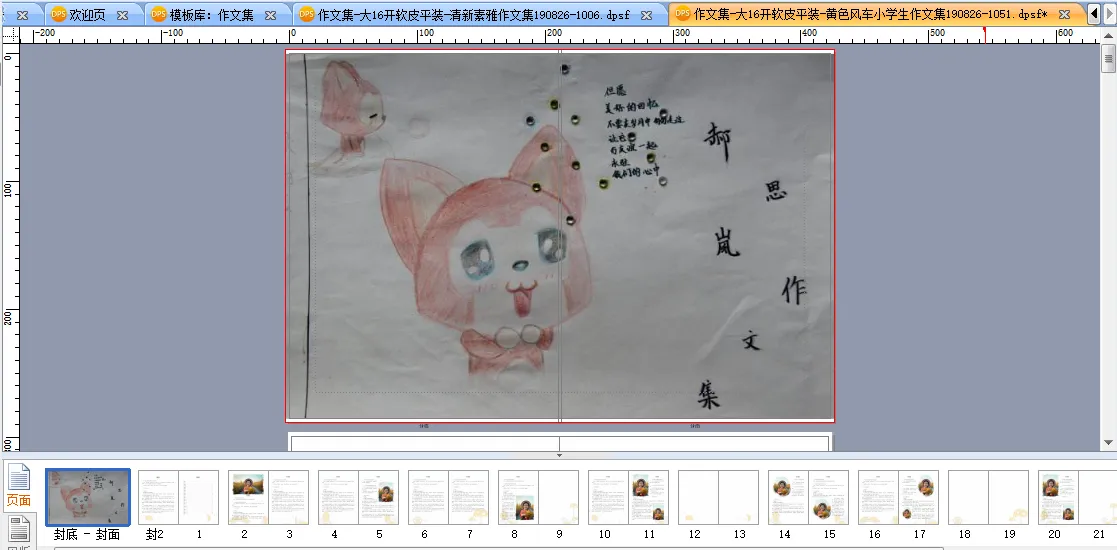Image resolution: width=1117 pixels, height=550 pixels.
Task: Open the pages 14-15 spread thumbnail
Action: click(x=808, y=497)
